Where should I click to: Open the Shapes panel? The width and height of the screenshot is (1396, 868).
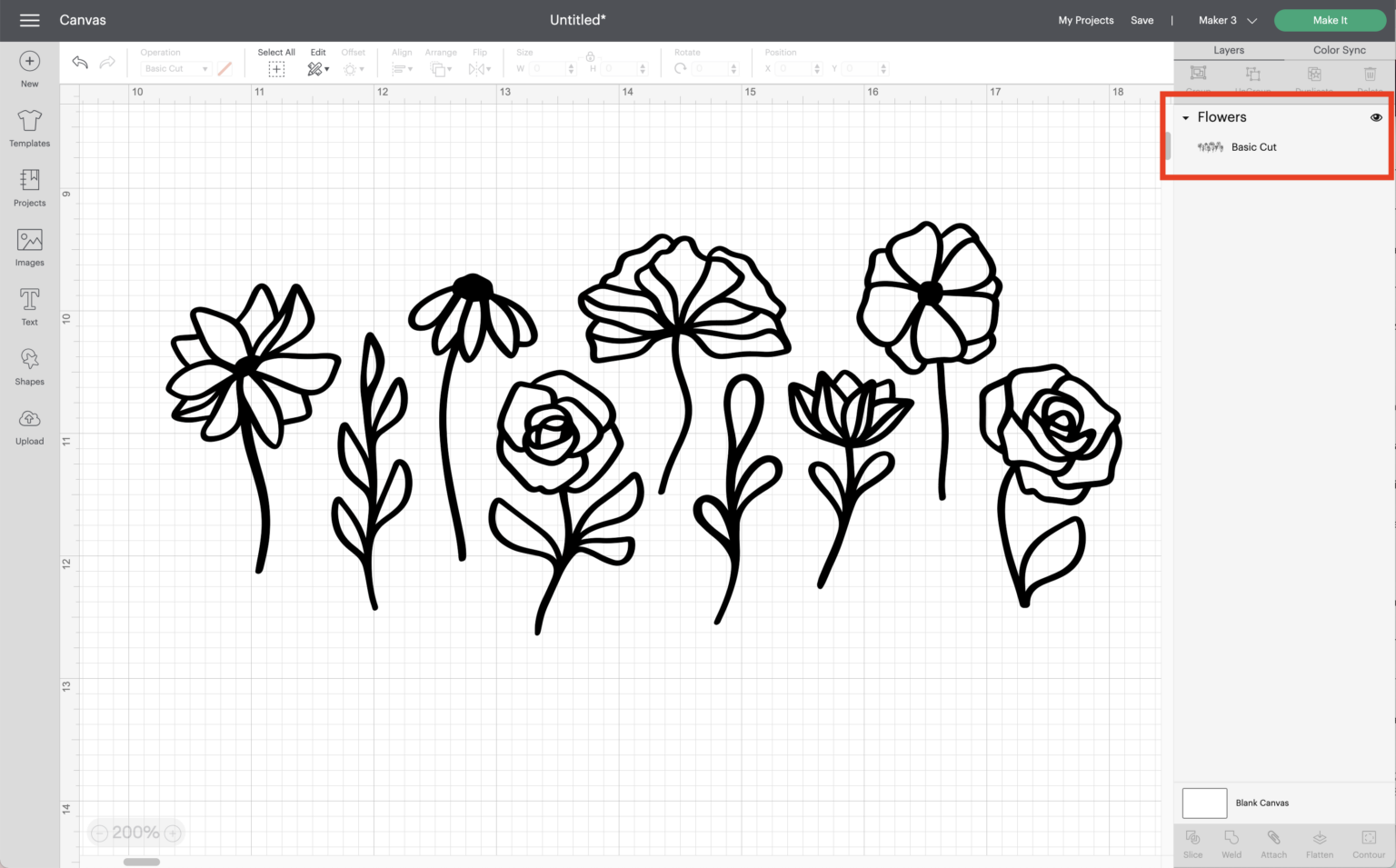click(29, 365)
